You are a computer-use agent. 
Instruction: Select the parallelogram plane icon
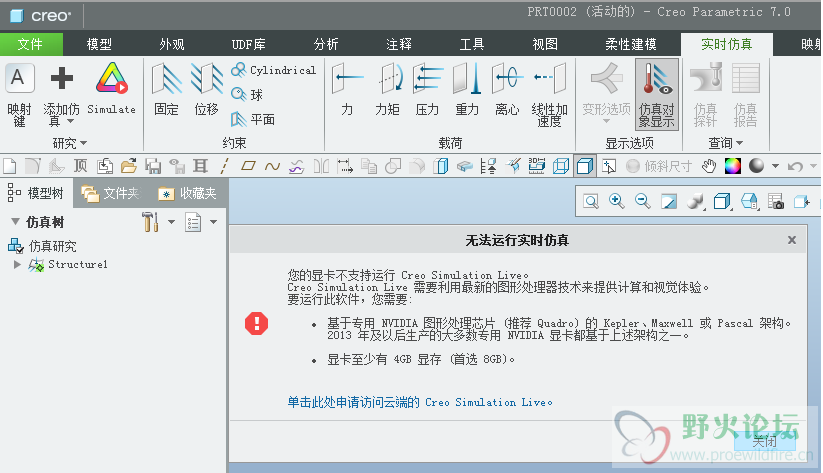click(x=248, y=166)
